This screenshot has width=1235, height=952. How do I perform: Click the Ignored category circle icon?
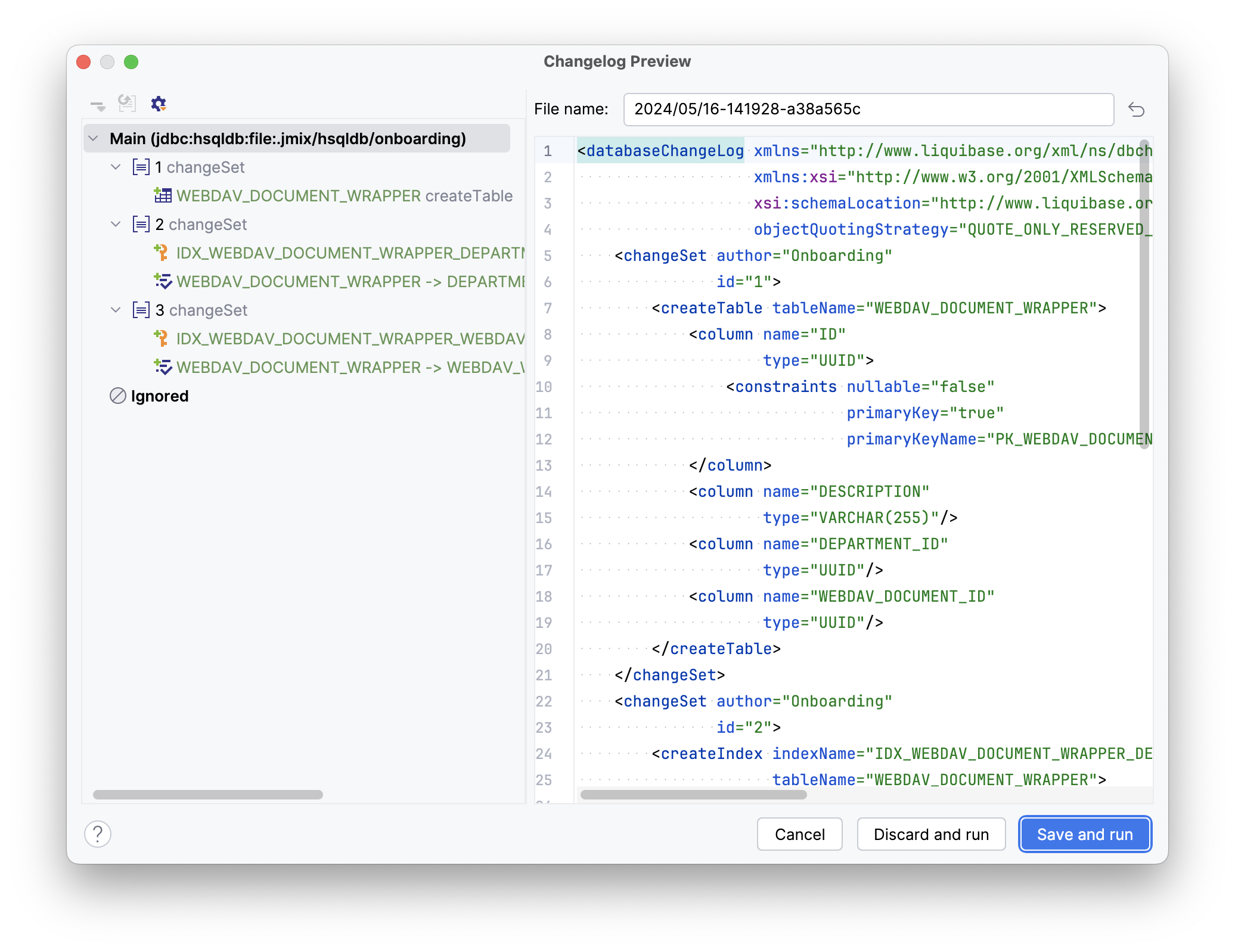[x=118, y=396]
